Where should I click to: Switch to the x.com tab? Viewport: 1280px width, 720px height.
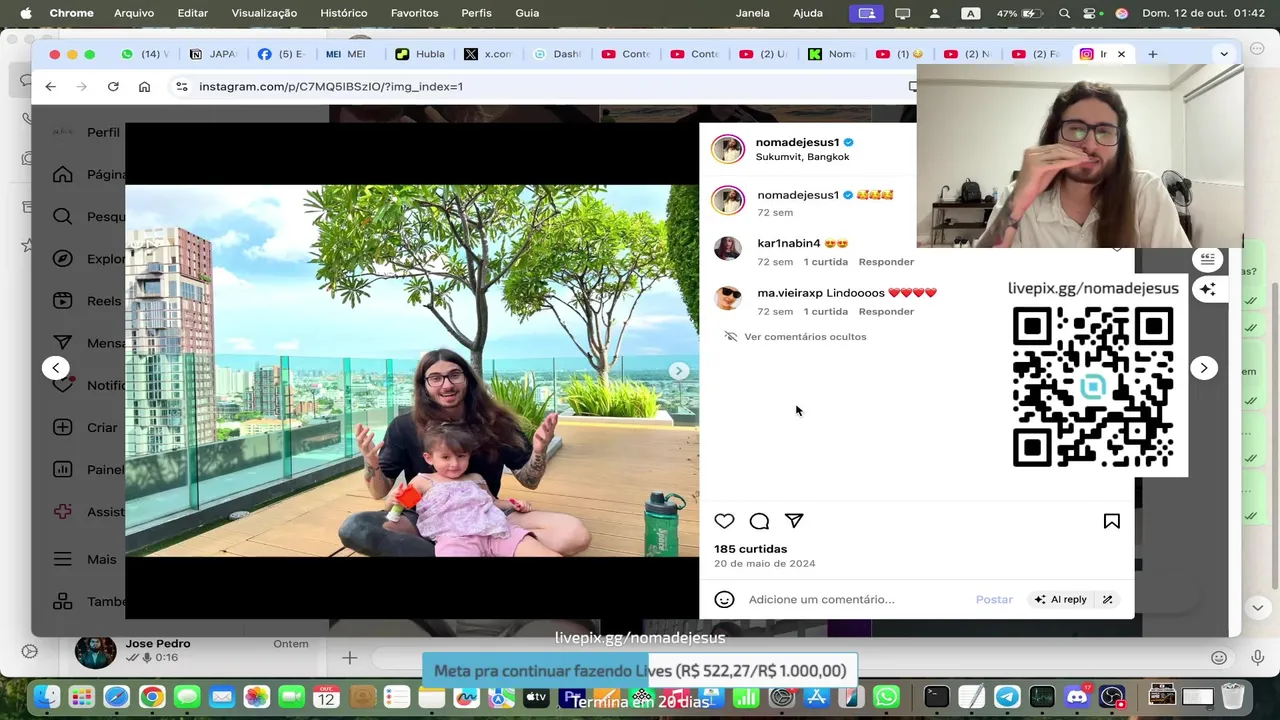pos(488,54)
